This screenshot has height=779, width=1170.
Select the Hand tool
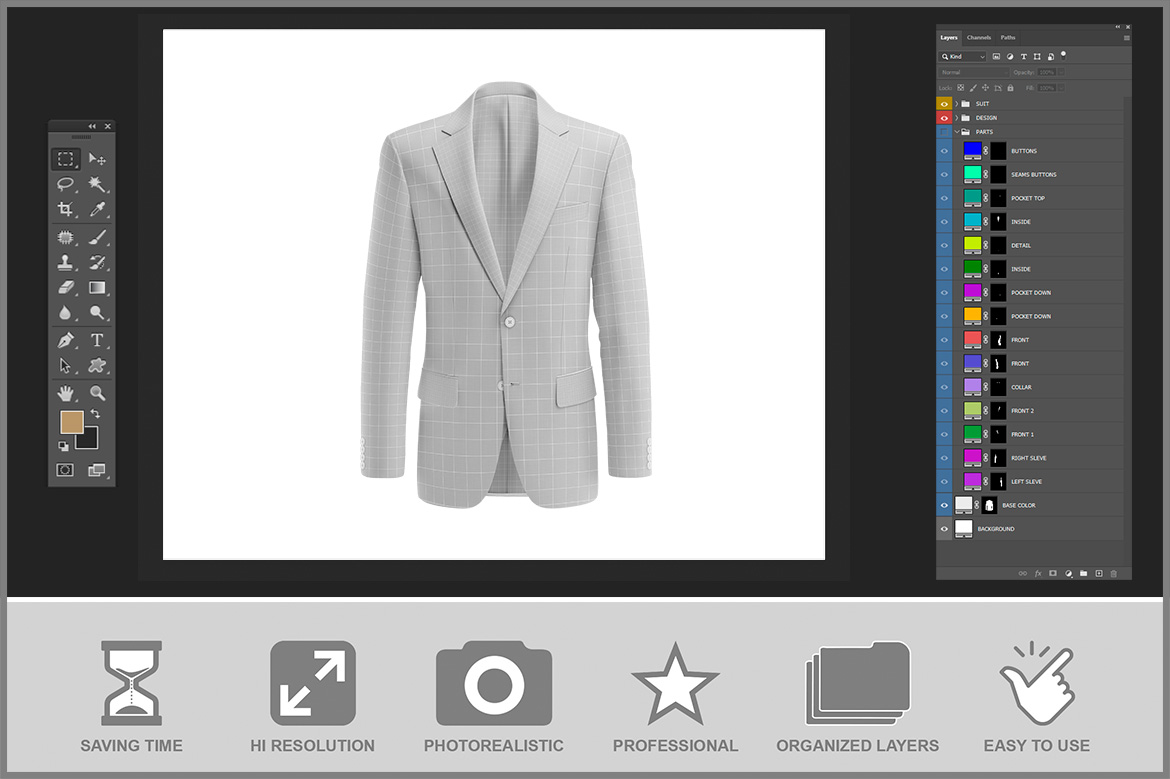65,393
